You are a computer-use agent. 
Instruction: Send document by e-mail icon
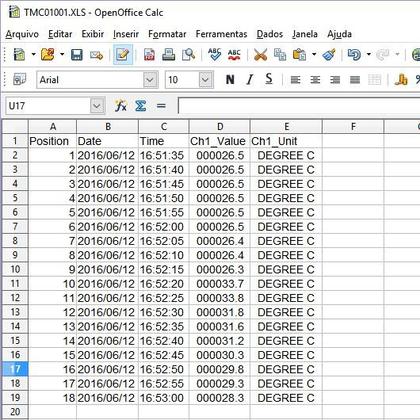point(97,55)
